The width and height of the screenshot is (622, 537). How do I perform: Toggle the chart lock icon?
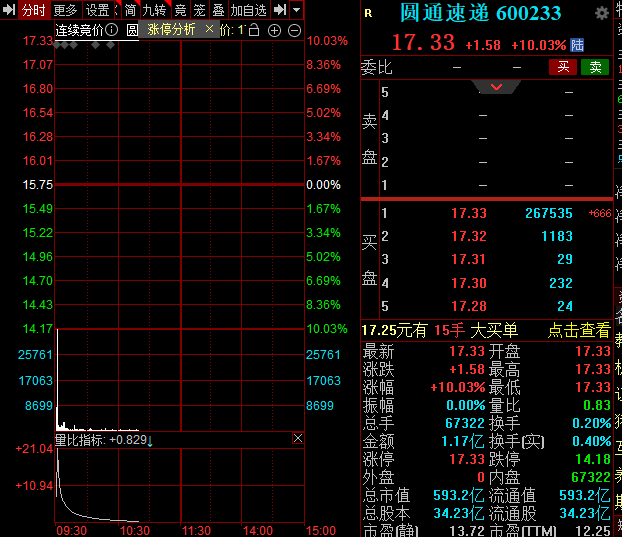(254, 30)
